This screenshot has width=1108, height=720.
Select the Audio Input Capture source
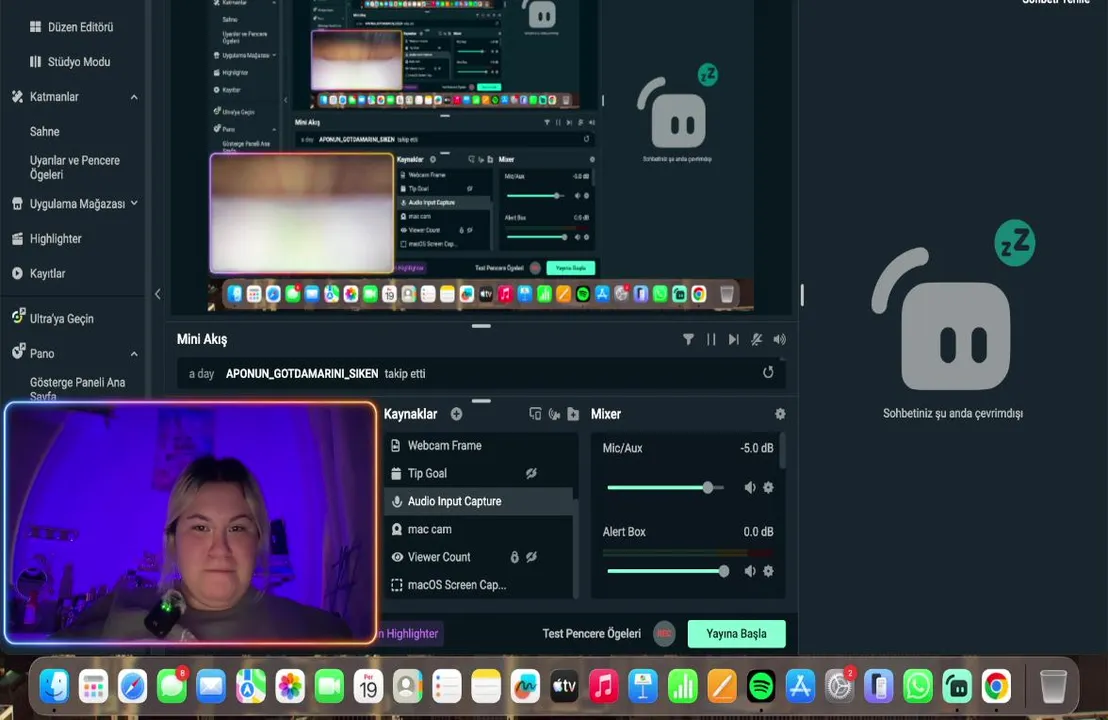481,501
